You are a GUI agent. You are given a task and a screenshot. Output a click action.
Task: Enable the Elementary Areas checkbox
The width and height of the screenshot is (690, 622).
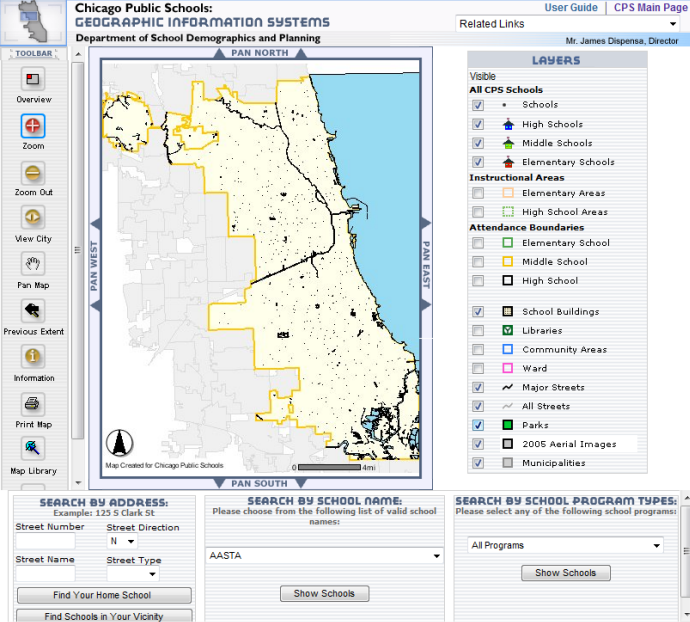[x=478, y=193]
